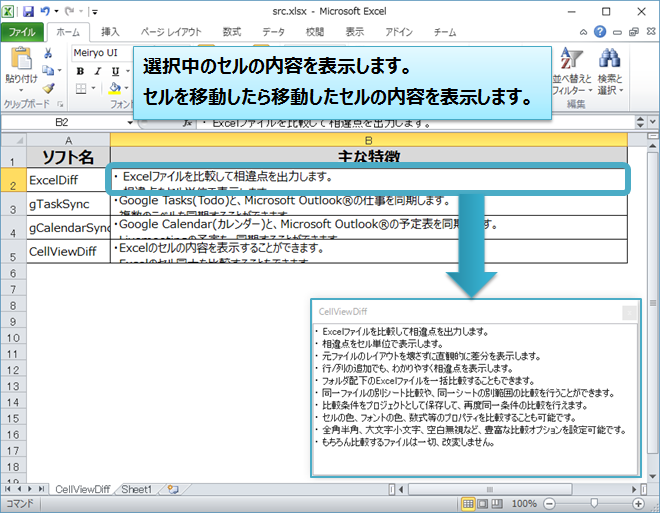The image size is (660, 513).
Task: Click the Format Painter brush icon
Action: click(x=48, y=88)
